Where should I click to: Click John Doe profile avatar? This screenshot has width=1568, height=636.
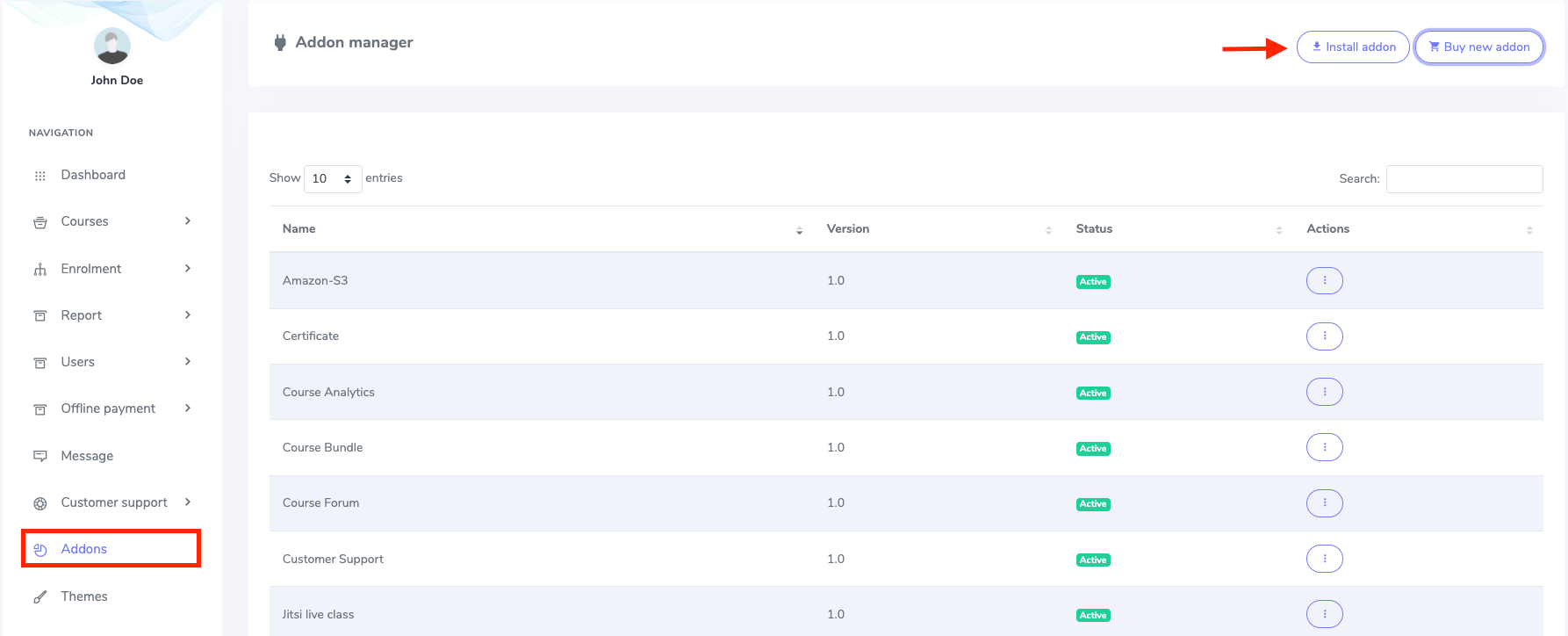[112, 46]
